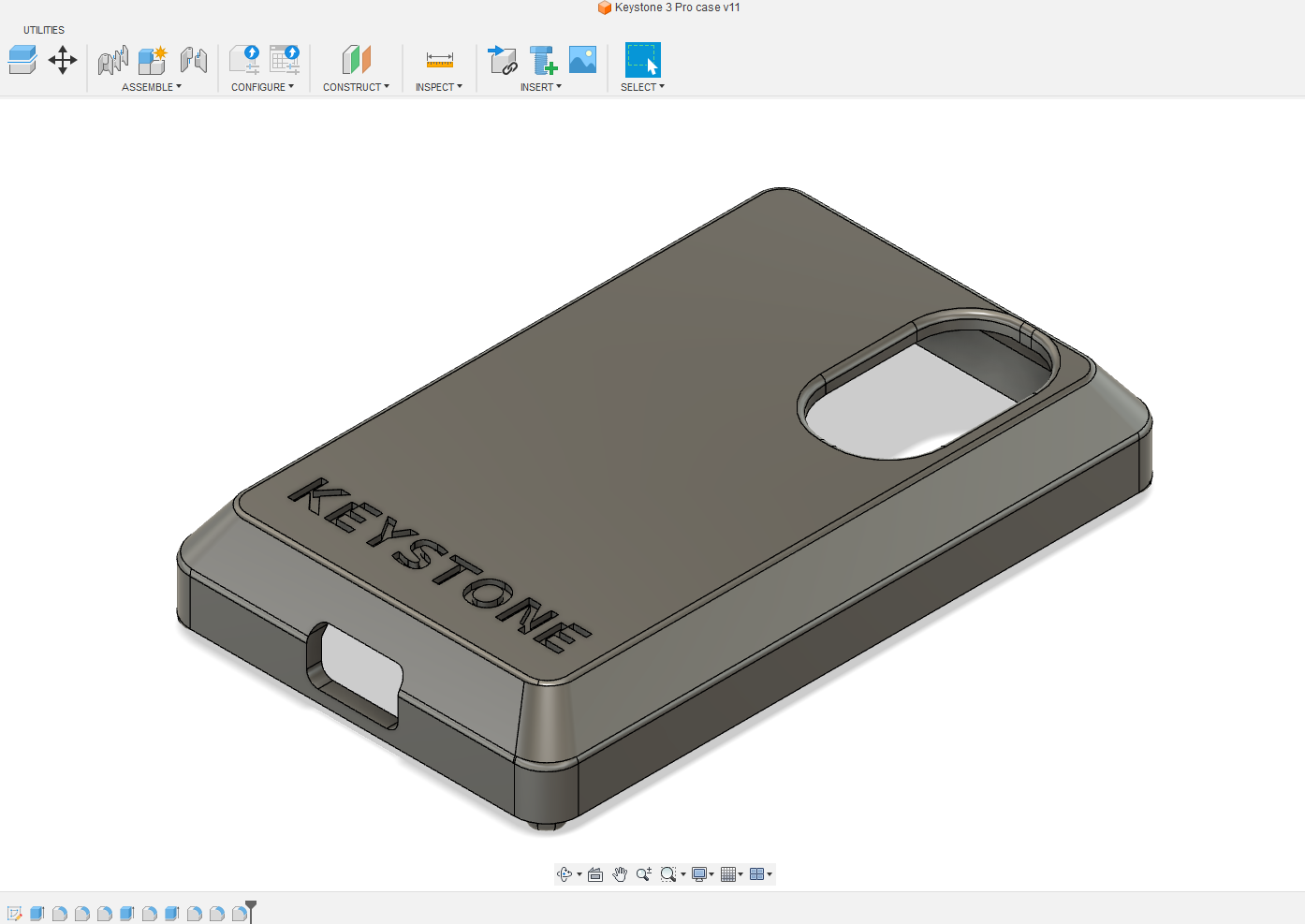1305x924 pixels.
Task: Open the CONSTRUCT dropdown menu
Action: (x=357, y=87)
